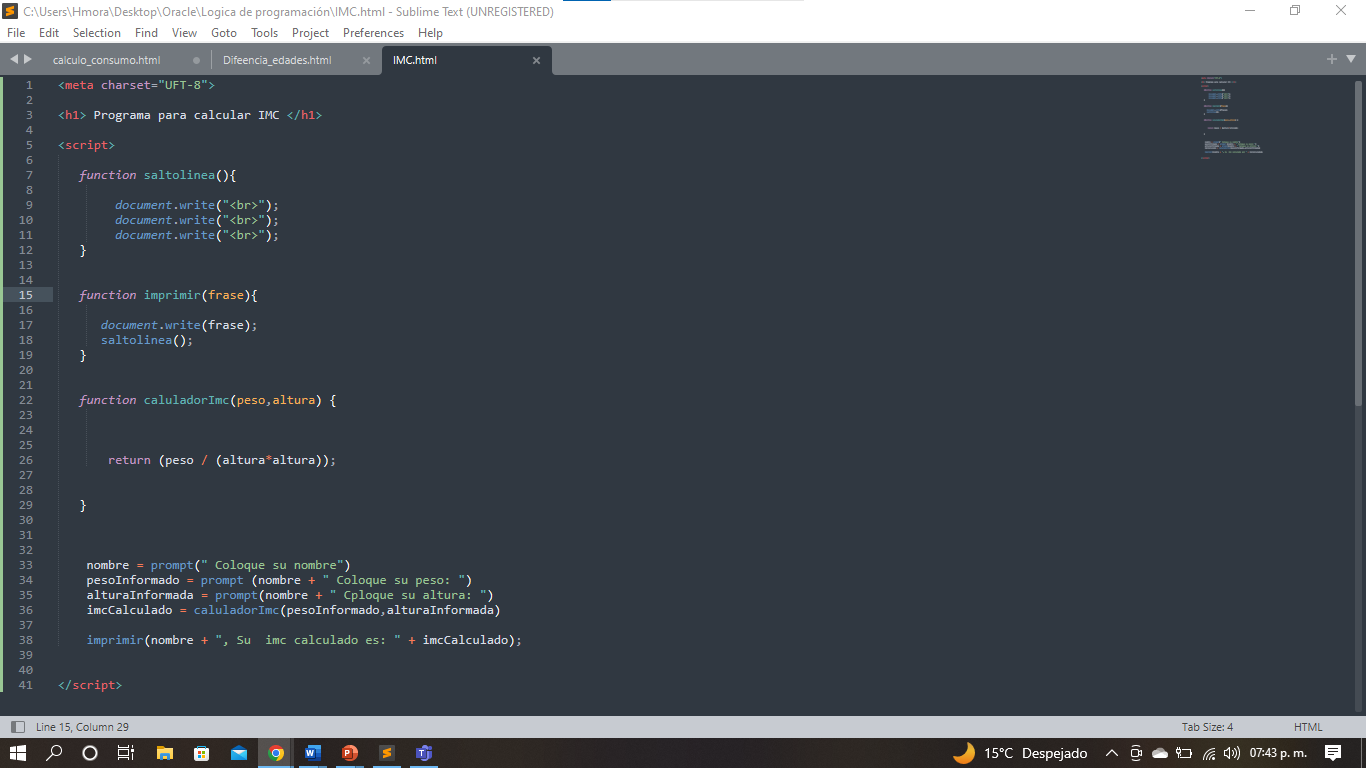Open the Find menu
The image size is (1366, 768).
point(146,33)
